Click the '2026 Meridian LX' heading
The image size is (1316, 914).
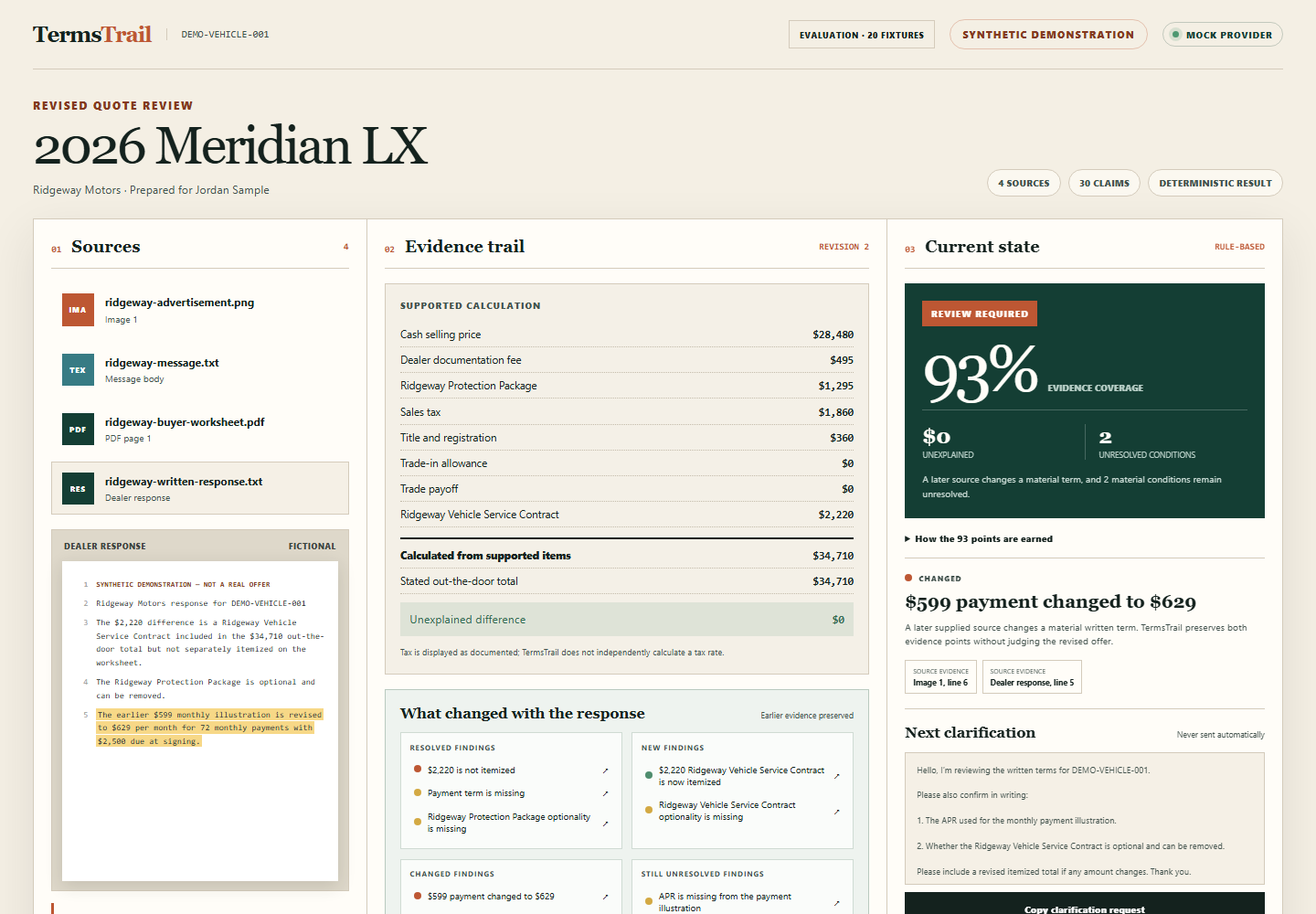coord(230,146)
